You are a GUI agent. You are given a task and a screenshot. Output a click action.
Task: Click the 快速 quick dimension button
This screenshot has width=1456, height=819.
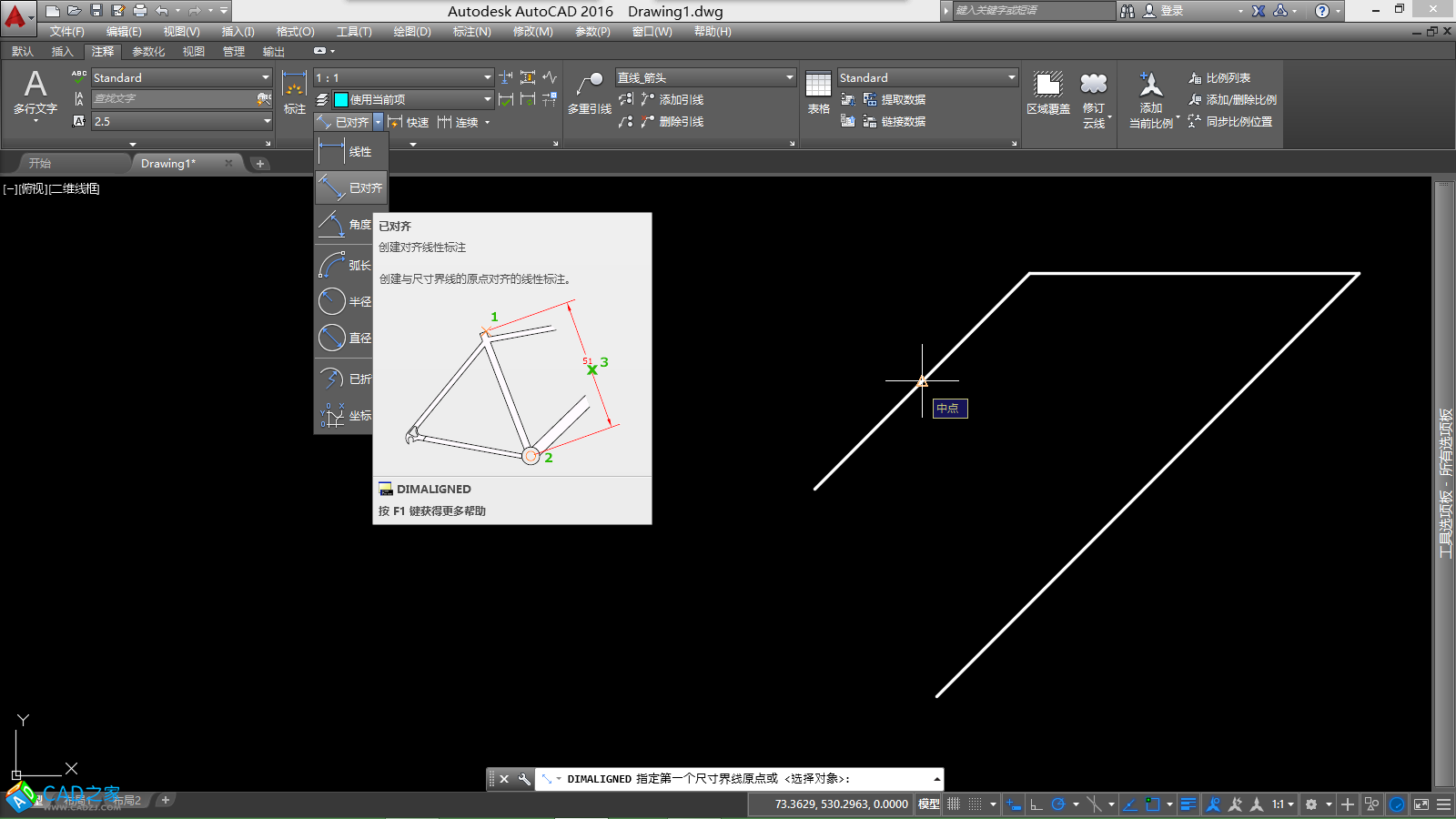click(409, 122)
